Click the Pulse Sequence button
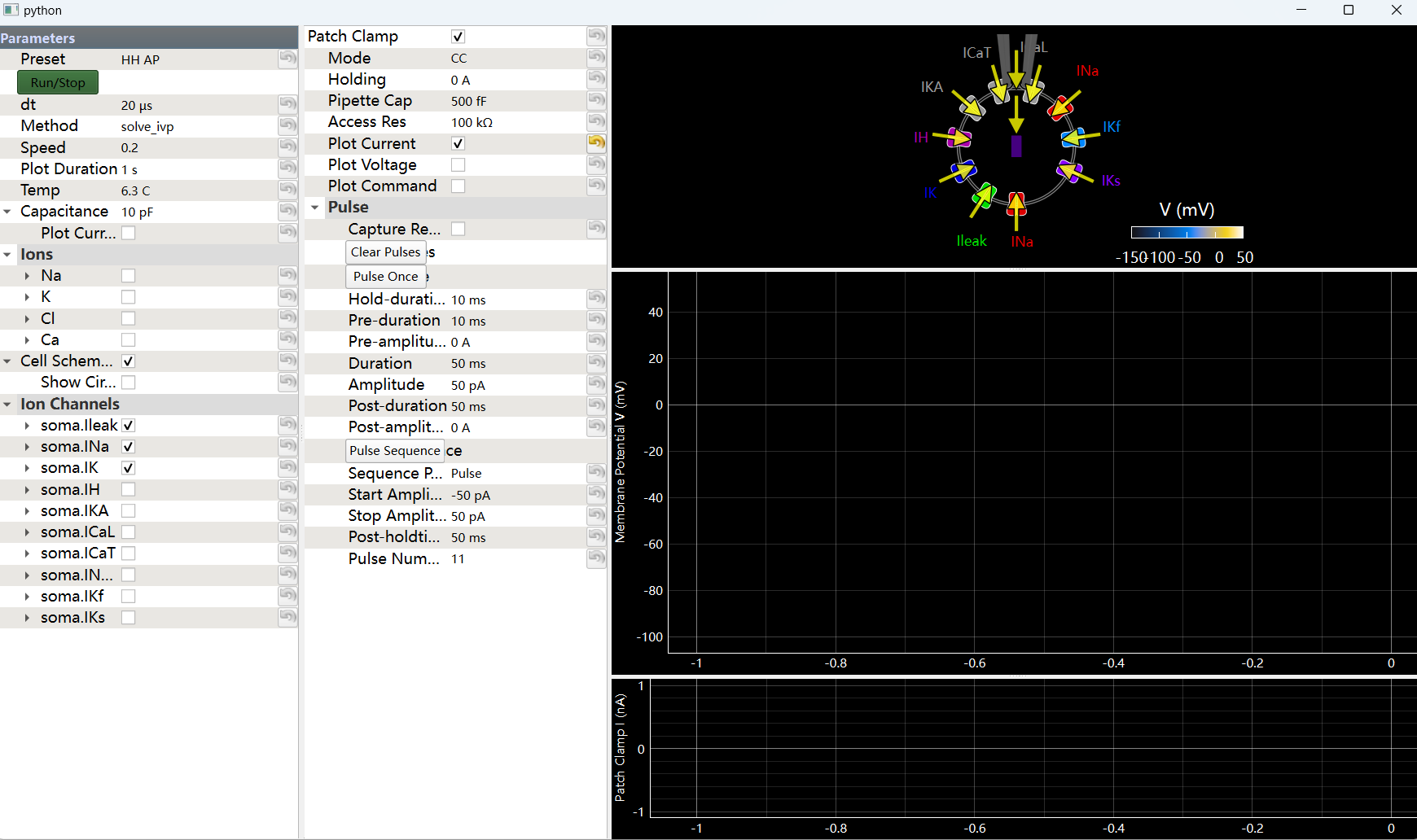The image size is (1417, 840). click(x=395, y=450)
